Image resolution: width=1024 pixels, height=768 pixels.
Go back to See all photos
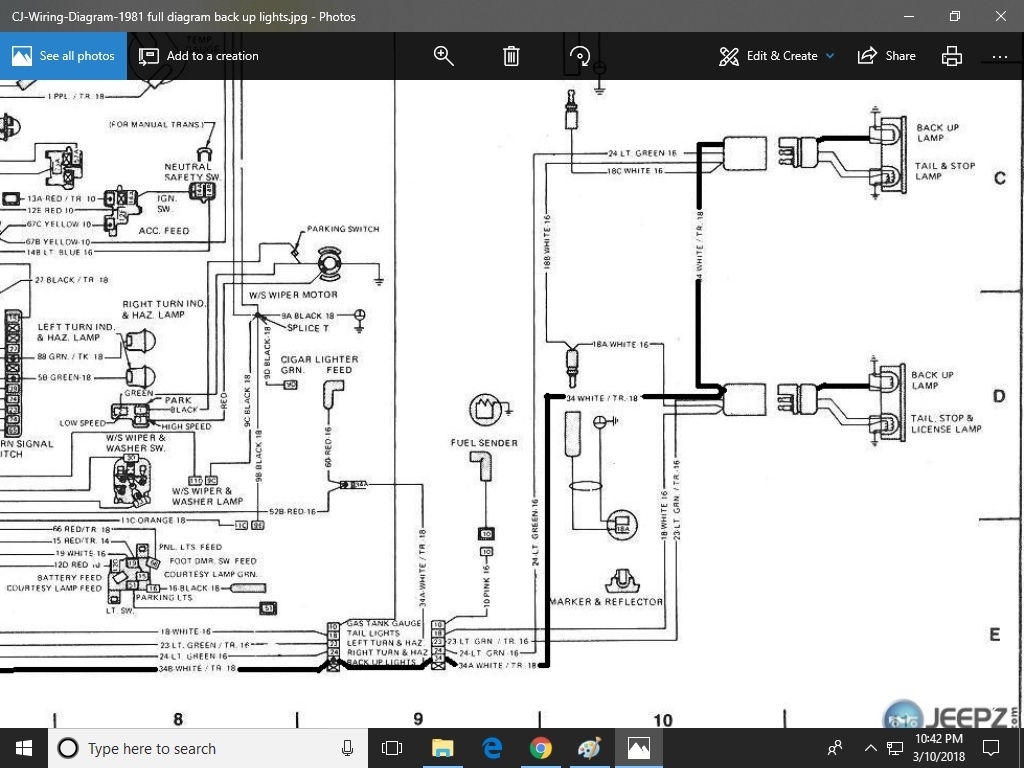click(64, 56)
